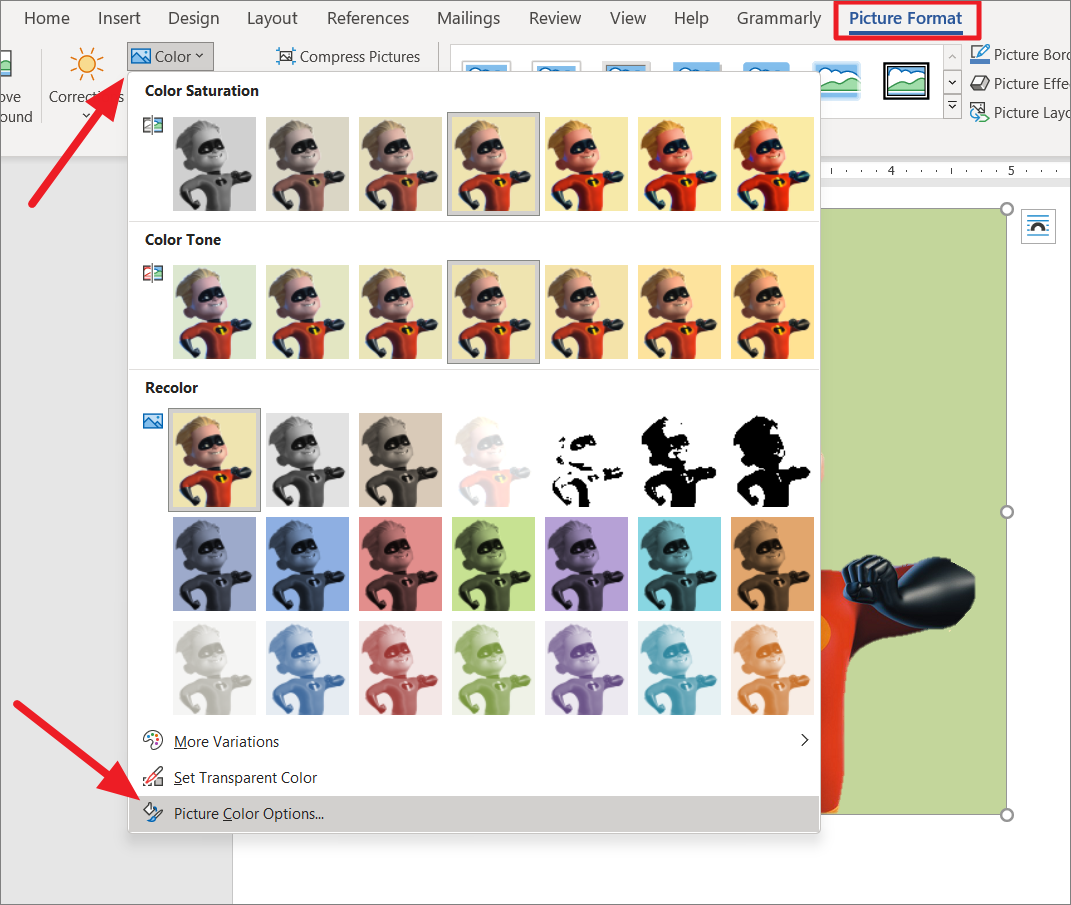The width and height of the screenshot is (1071, 905).
Task: Apply the light purple recolor thumbnail
Action: [586, 668]
